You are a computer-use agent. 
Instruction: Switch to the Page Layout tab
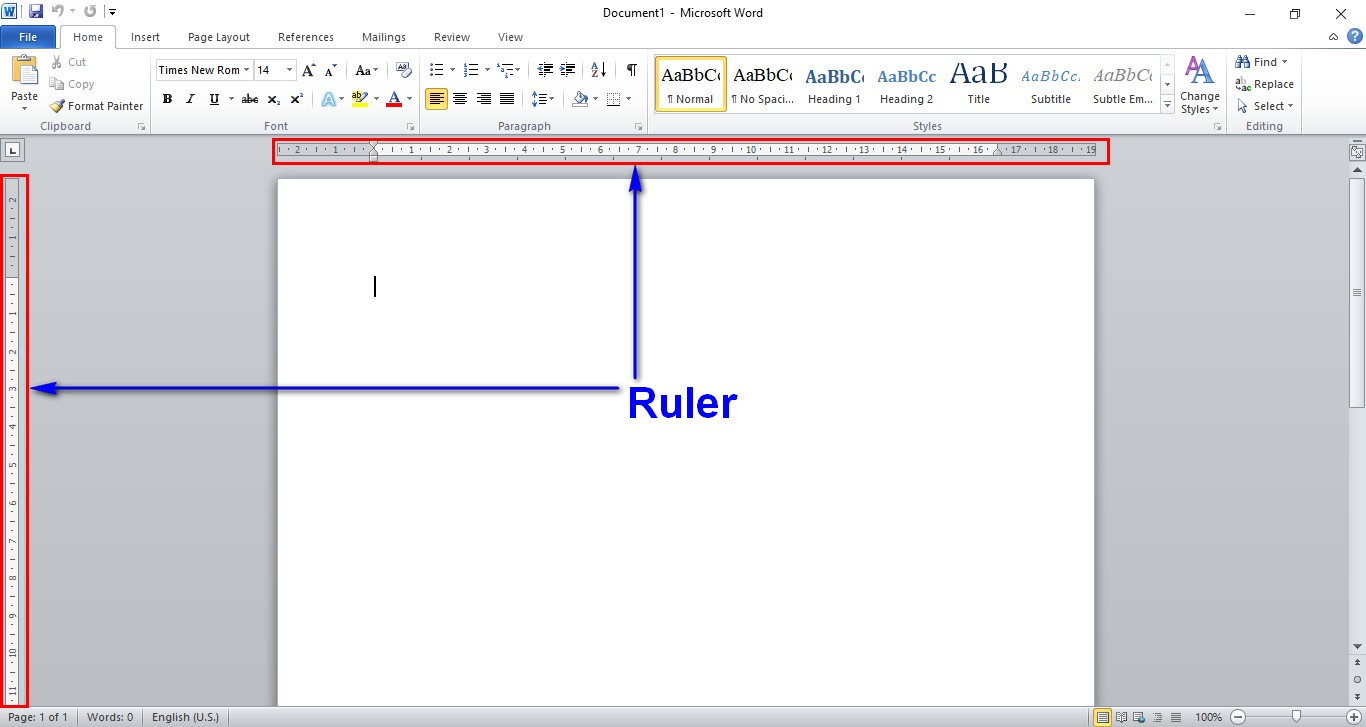pyautogui.click(x=219, y=37)
